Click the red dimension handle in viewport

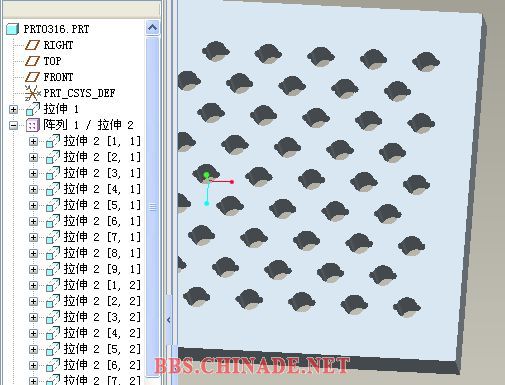tap(232, 182)
